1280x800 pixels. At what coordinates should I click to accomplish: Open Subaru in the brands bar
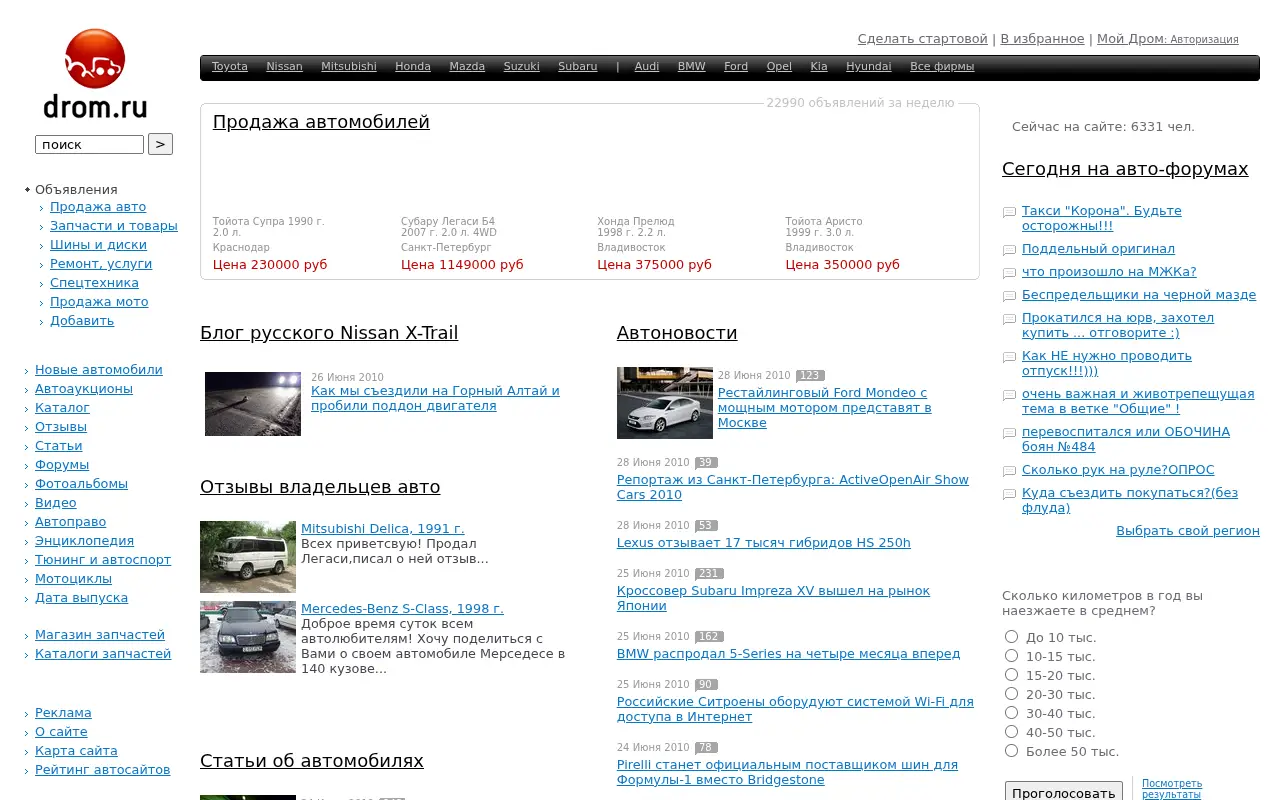coord(578,67)
